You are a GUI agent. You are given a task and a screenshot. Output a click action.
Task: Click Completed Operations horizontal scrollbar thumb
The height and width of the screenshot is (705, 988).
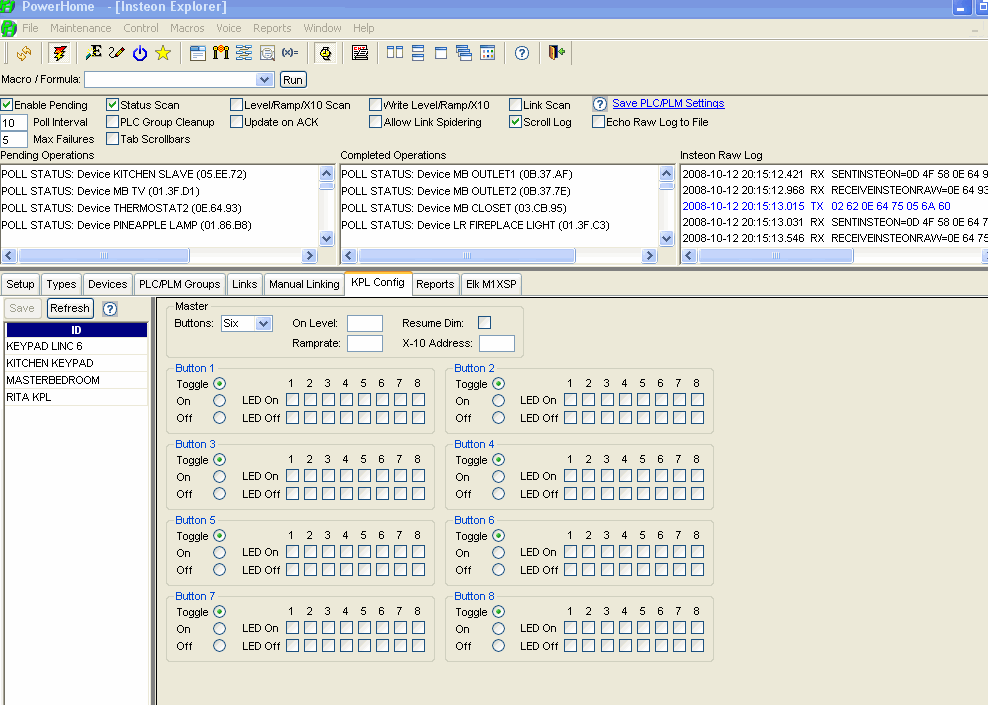[467, 255]
